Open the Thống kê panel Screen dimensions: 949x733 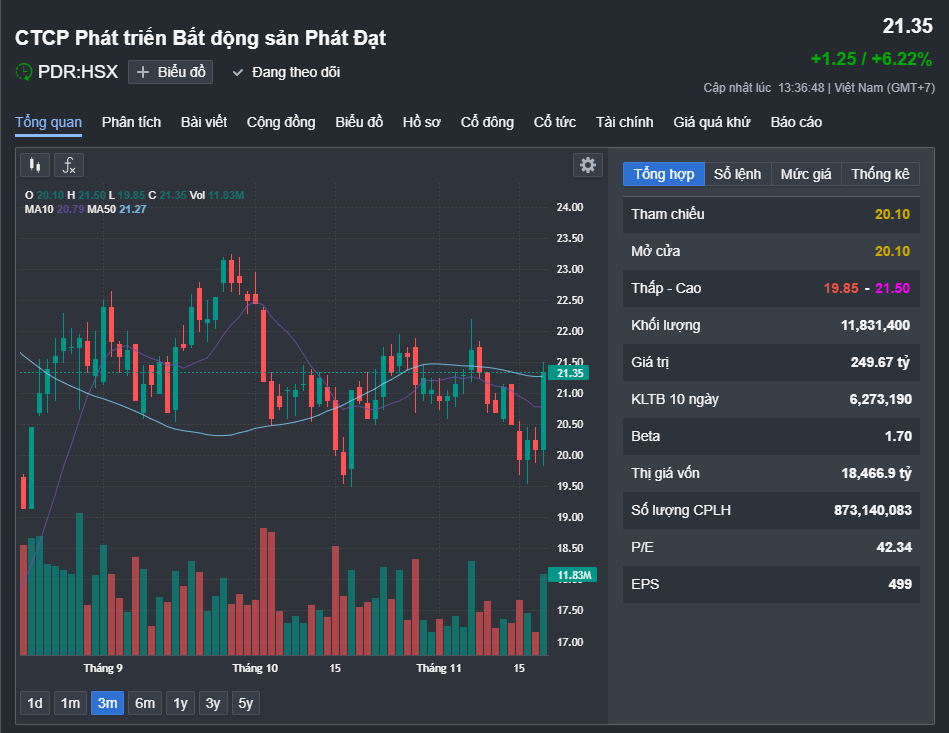click(880, 174)
